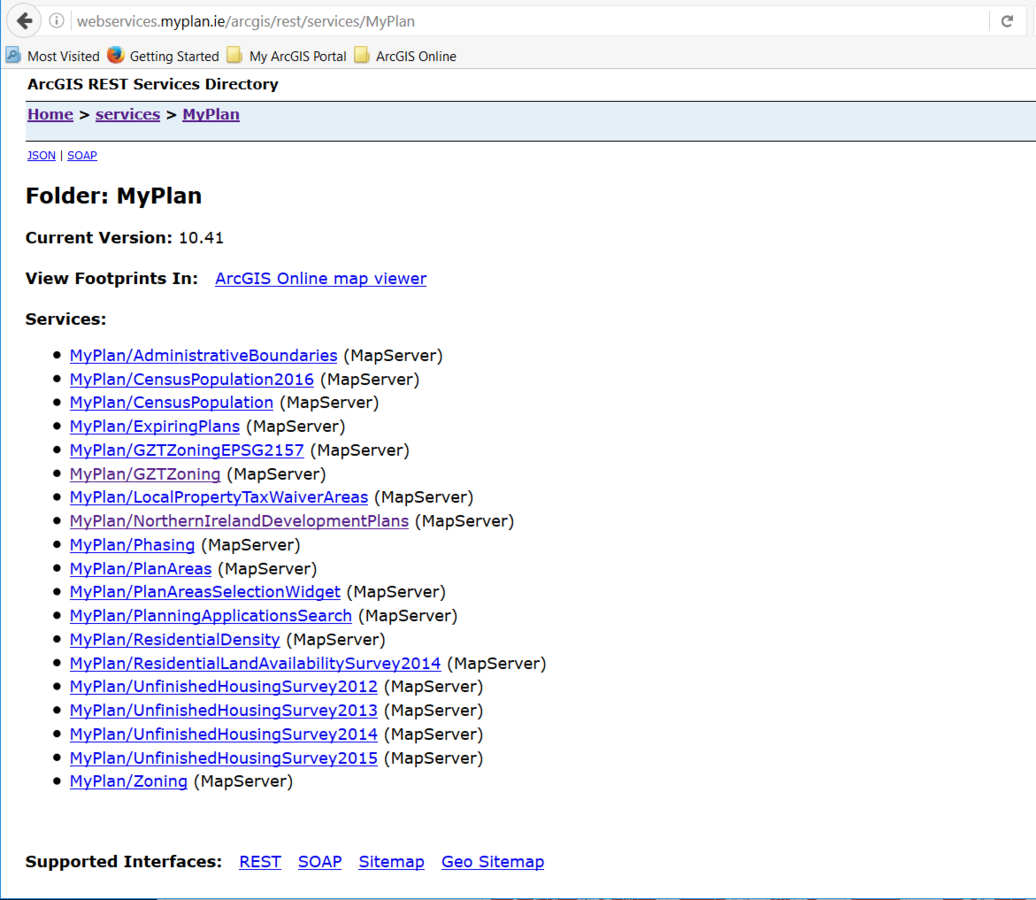Click the Folder: MyPlan heading
The width and height of the screenshot is (1036, 900).
tap(114, 196)
